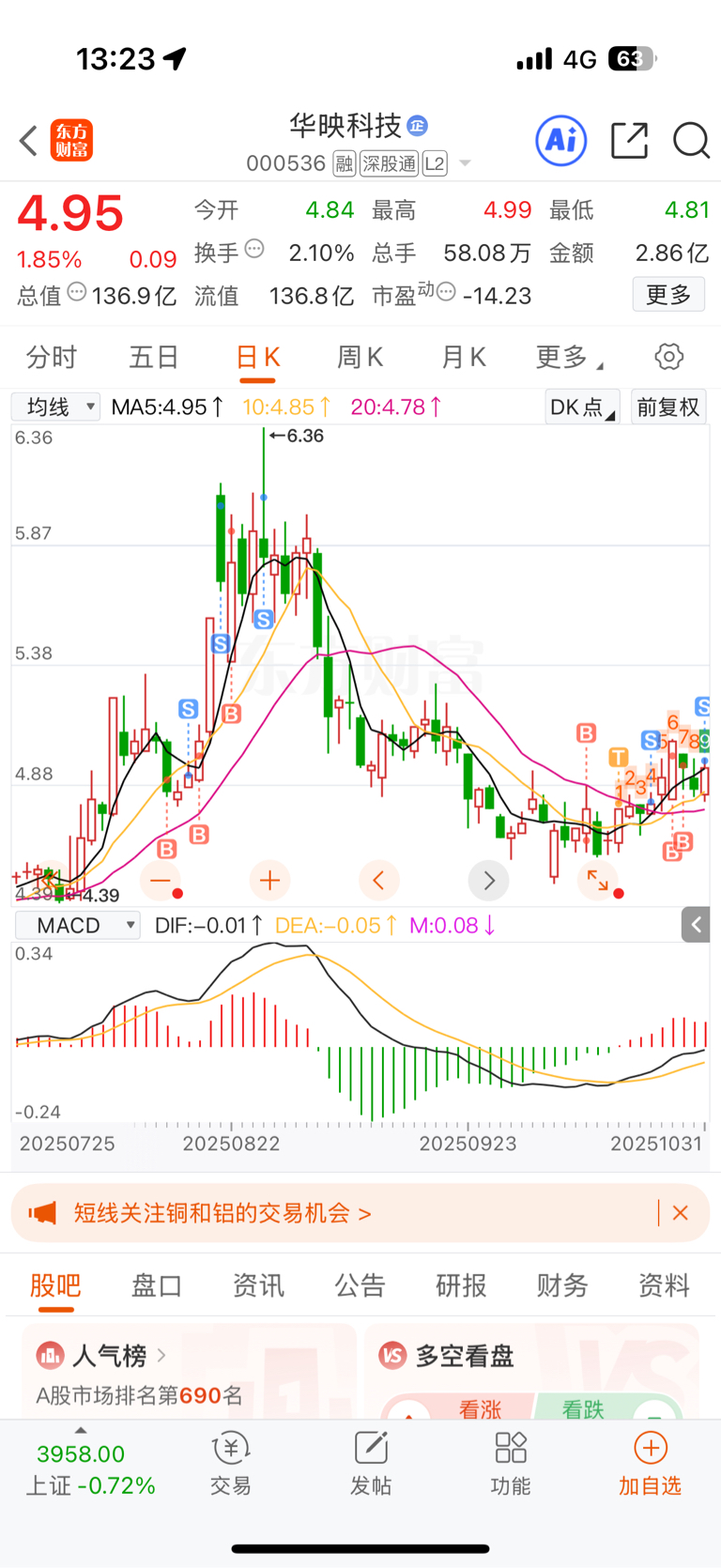Tap the 人气榜 chart icon

coord(50,1356)
